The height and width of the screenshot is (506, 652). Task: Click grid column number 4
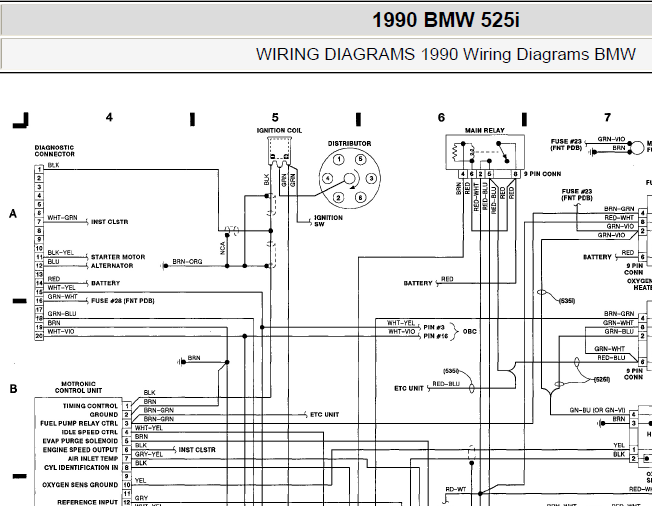pos(109,117)
